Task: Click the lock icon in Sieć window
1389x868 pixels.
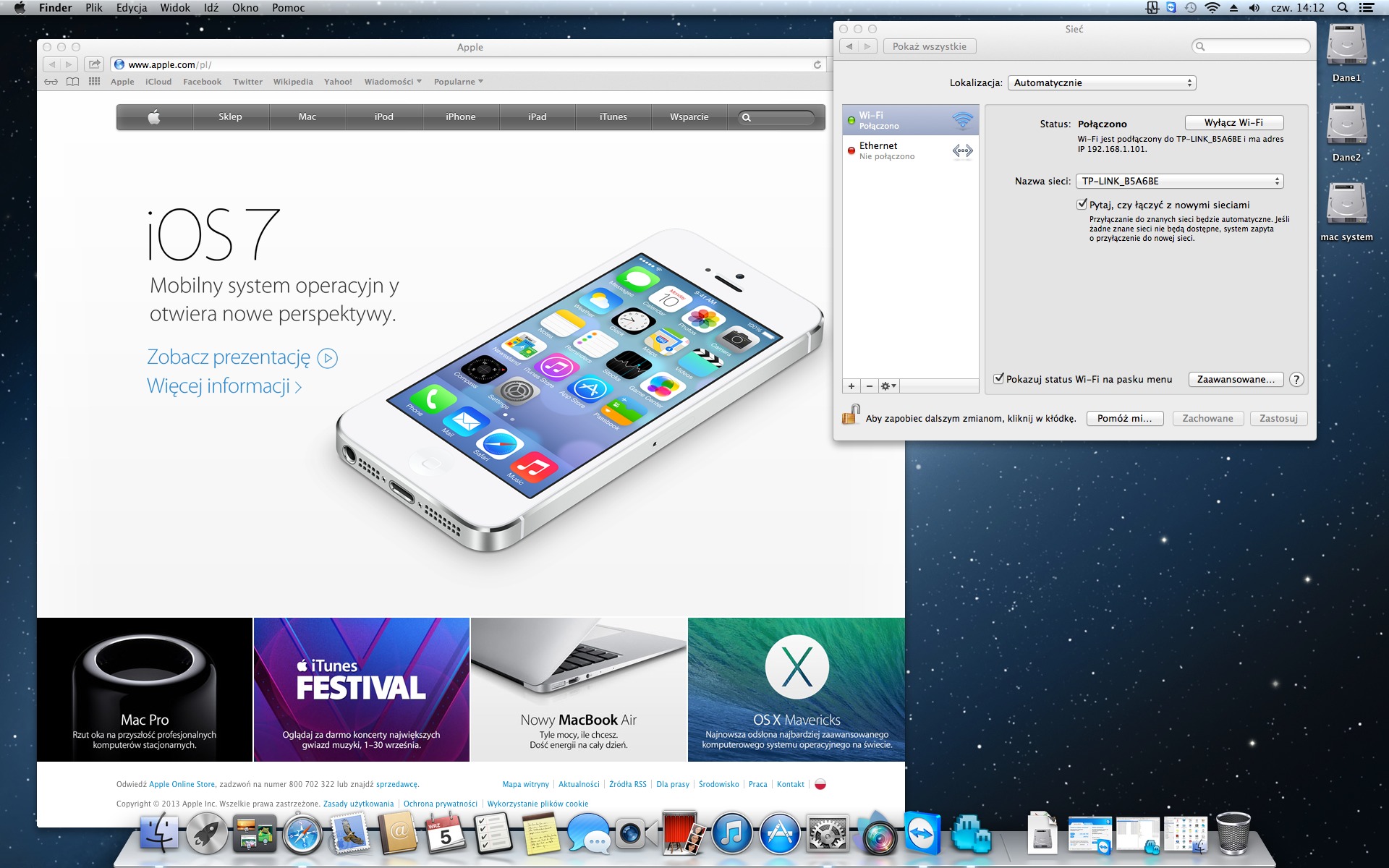Action: click(x=851, y=414)
